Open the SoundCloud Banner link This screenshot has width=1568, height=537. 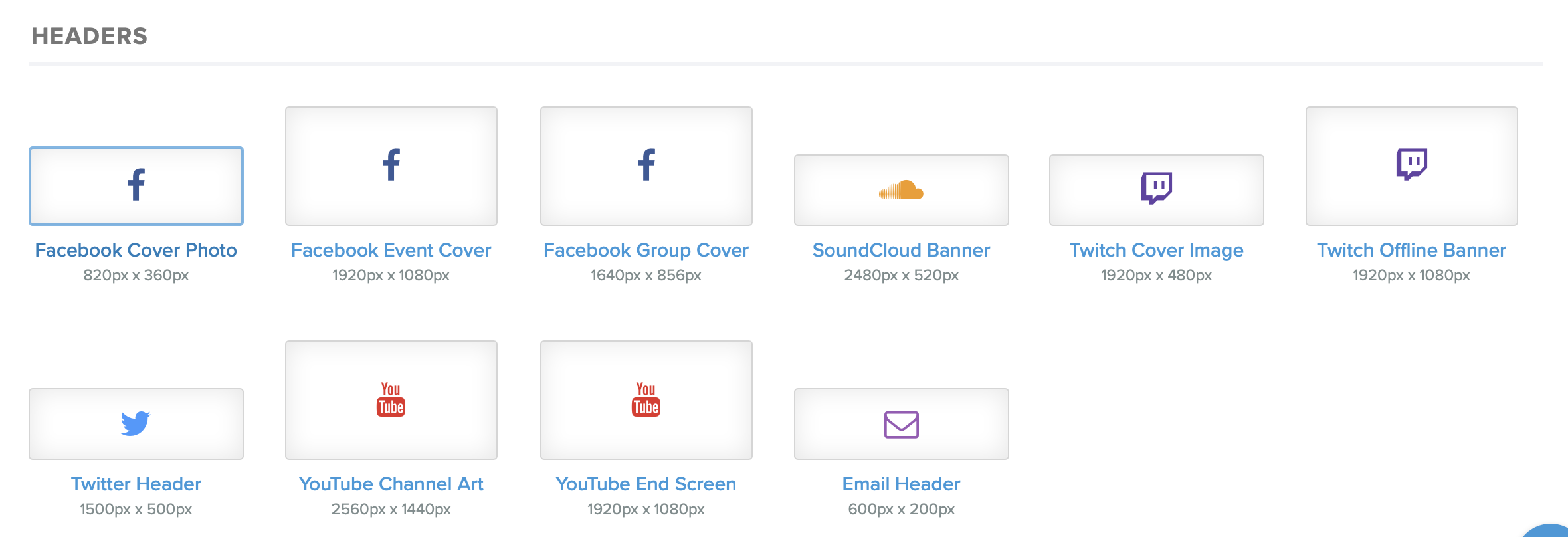pos(902,250)
